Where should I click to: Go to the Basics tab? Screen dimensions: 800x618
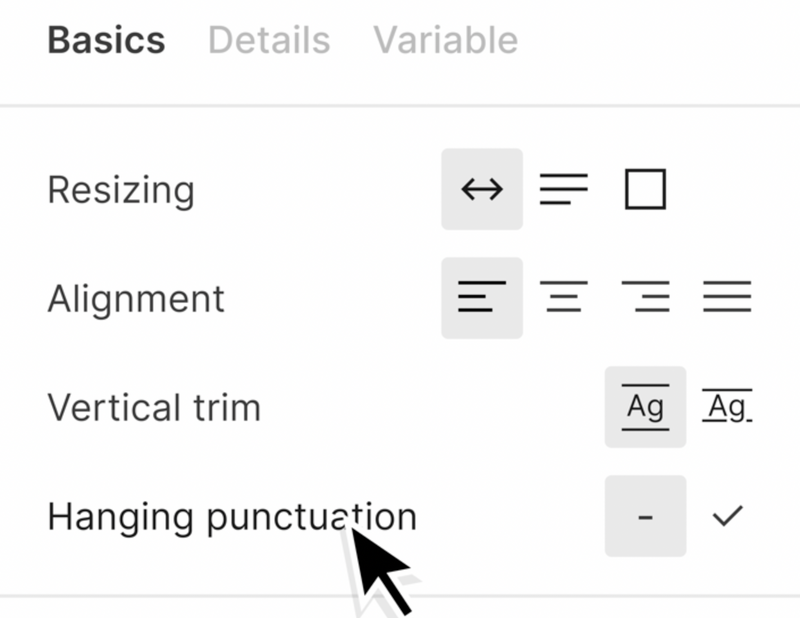pos(106,40)
